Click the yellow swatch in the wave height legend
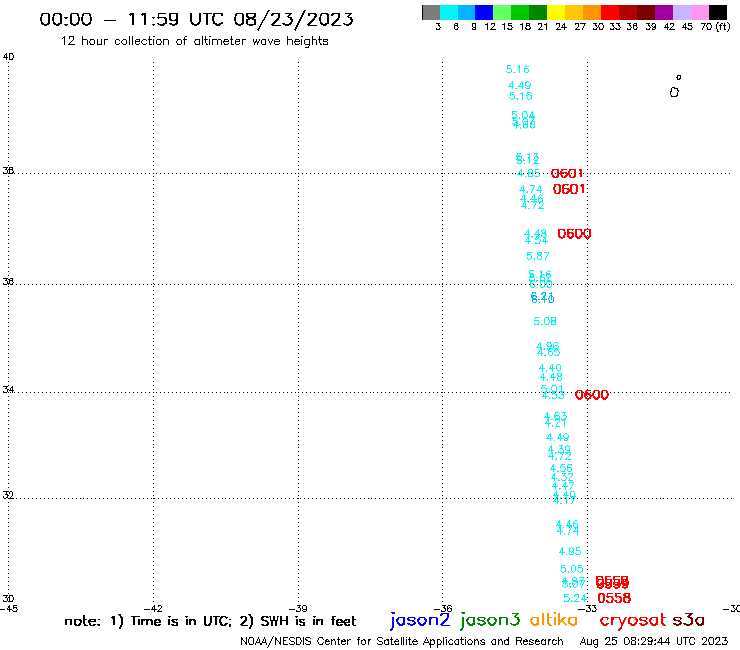740x650 pixels. [x=556, y=12]
